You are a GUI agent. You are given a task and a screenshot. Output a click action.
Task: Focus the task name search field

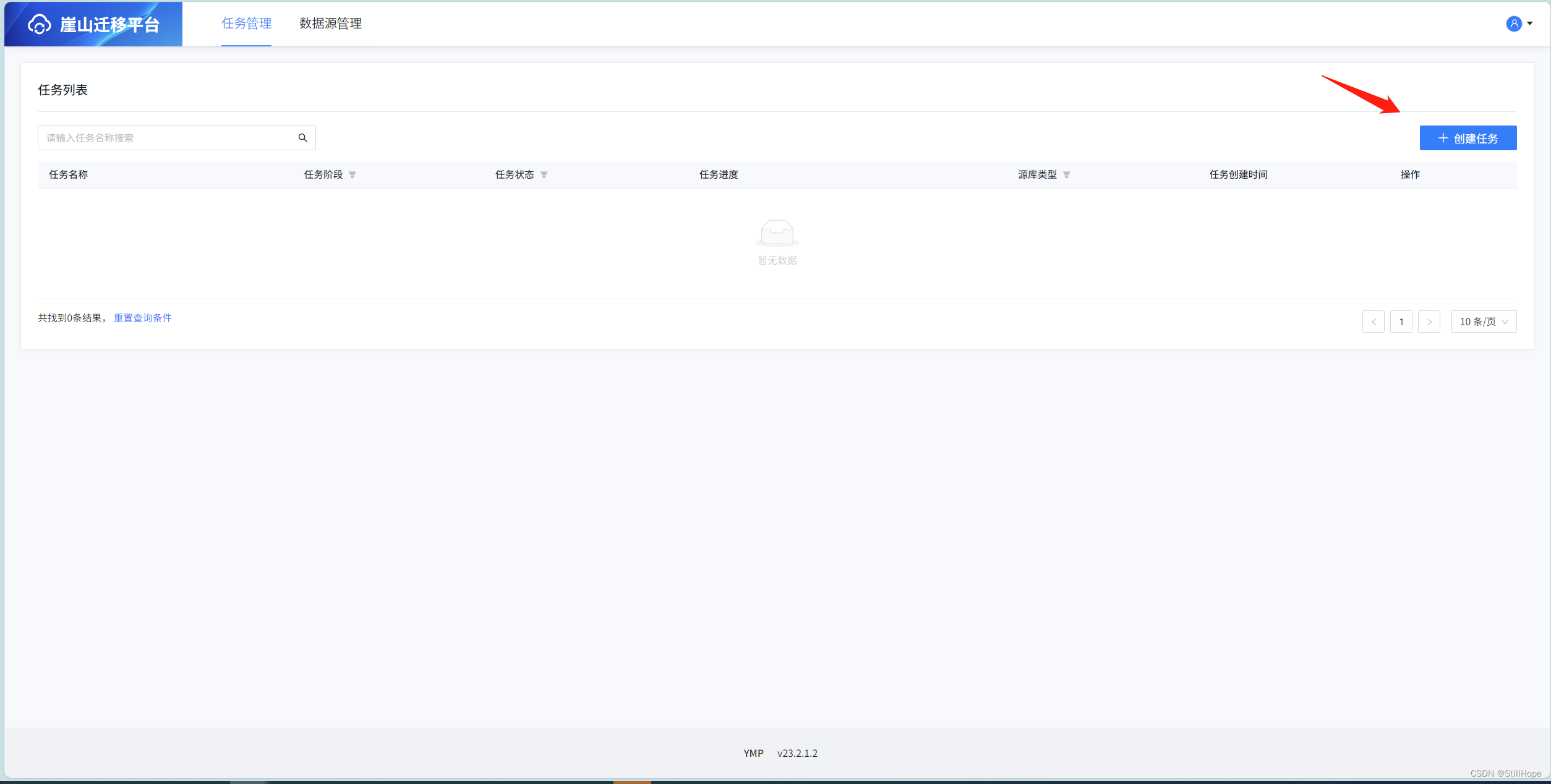(167, 138)
